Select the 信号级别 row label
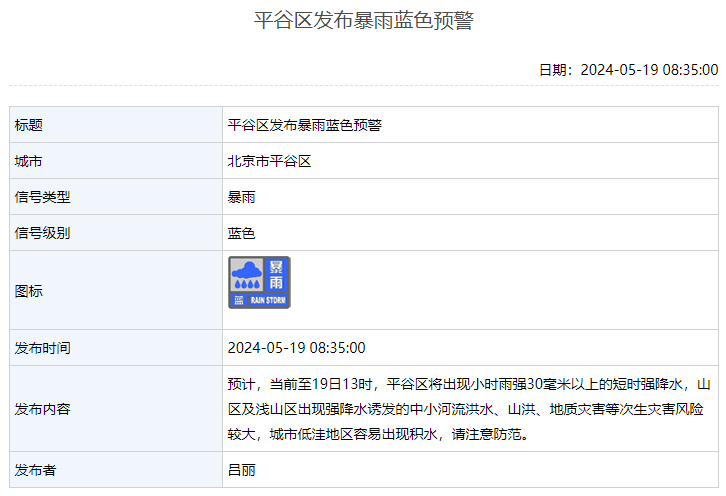Screen dimensions: 726x496 pos(43,233)
